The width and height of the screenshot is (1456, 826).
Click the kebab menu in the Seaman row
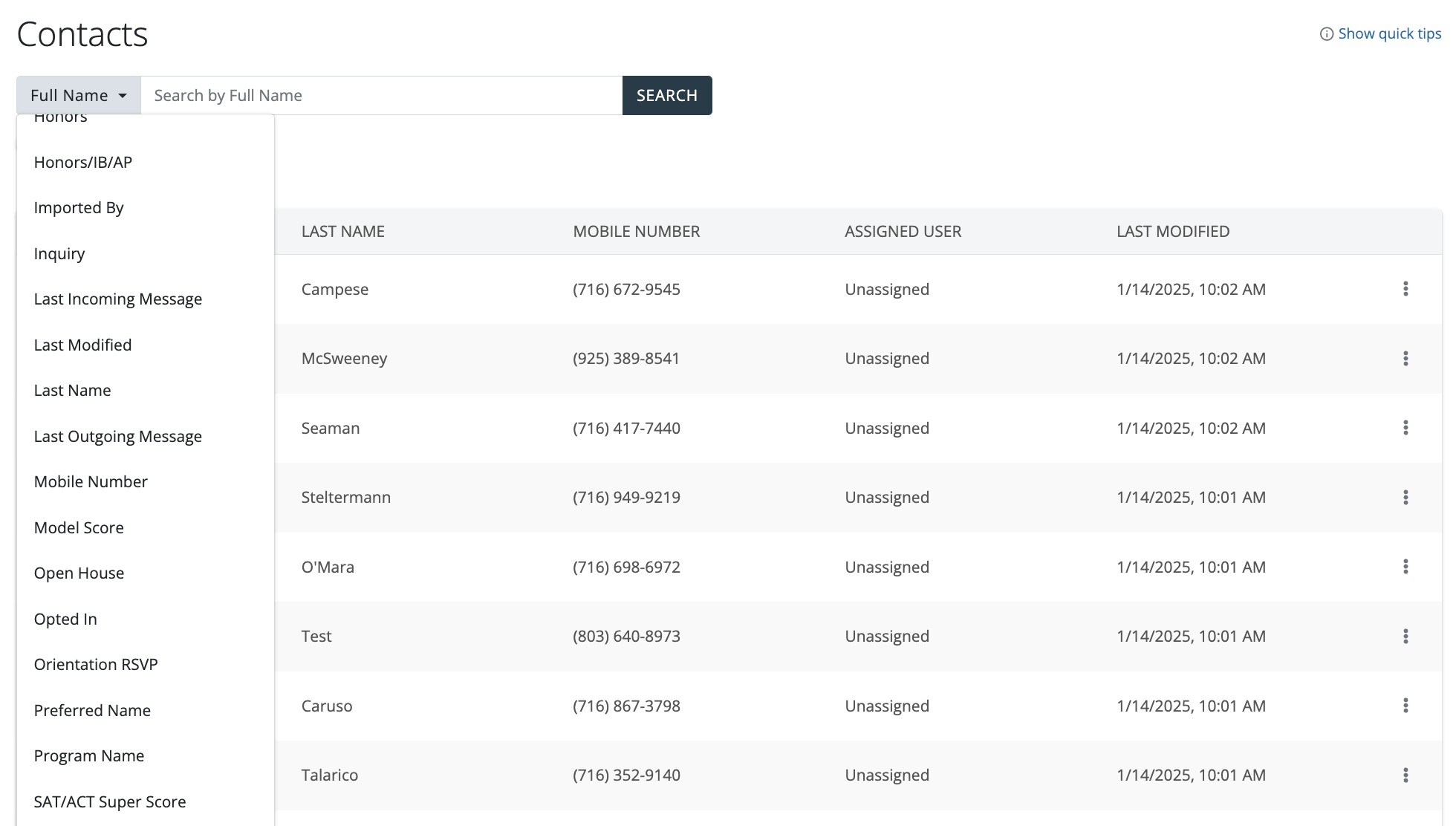pos(1405,428)
